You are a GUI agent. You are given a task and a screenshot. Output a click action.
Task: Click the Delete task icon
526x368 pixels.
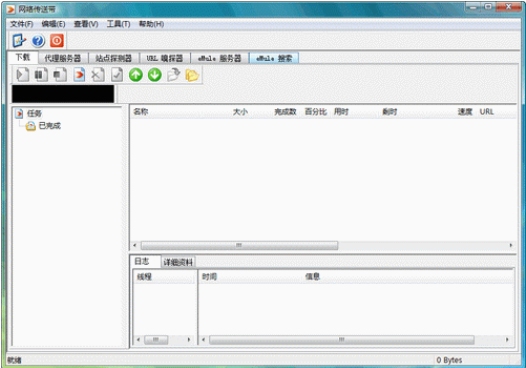[x=98, y=74]
